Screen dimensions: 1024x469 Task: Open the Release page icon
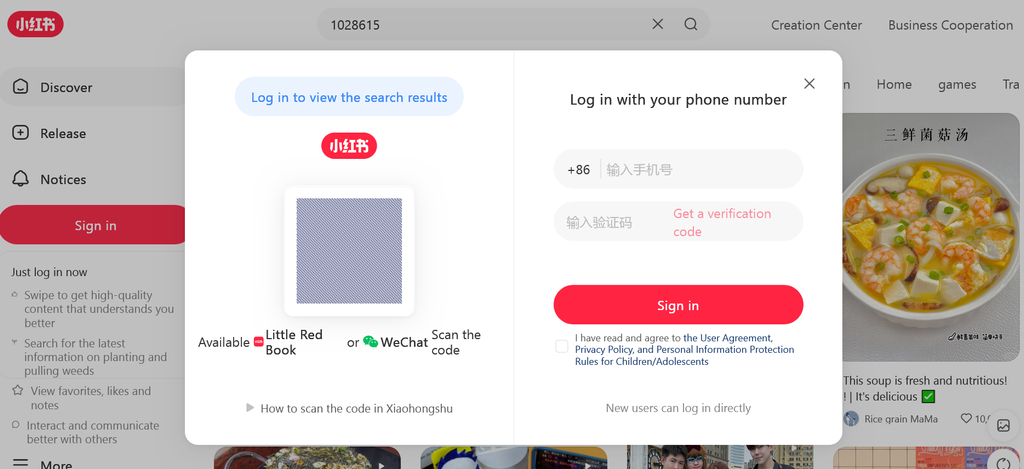[x=20, y=133]
